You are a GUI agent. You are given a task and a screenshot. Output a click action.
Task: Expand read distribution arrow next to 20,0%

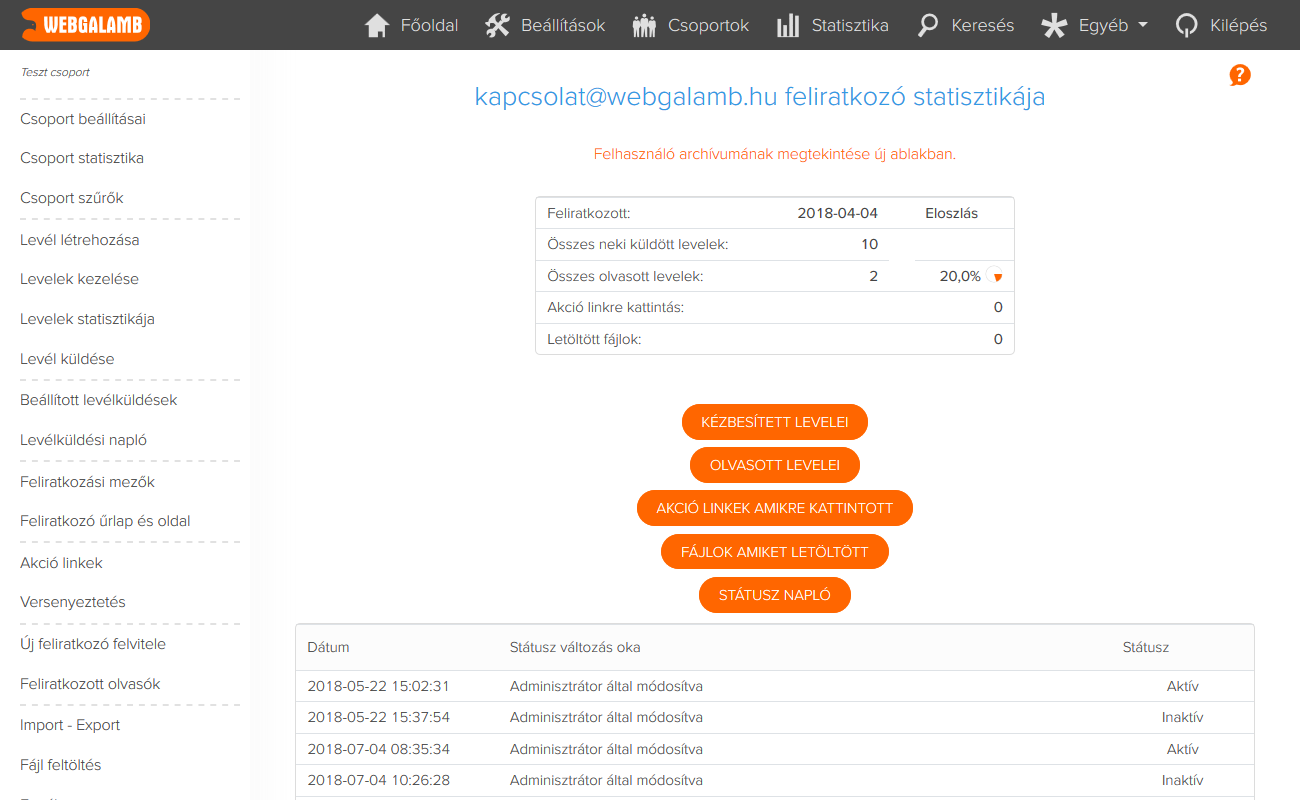coord(996,277)
